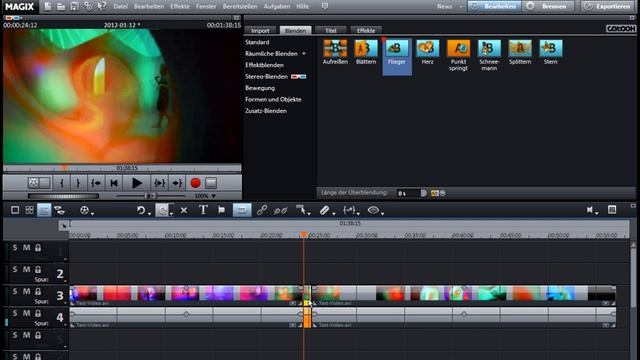This screenshot has height=360, width=640.
Task: Open the Formen und Objekte category
Action: pos(273,99)
